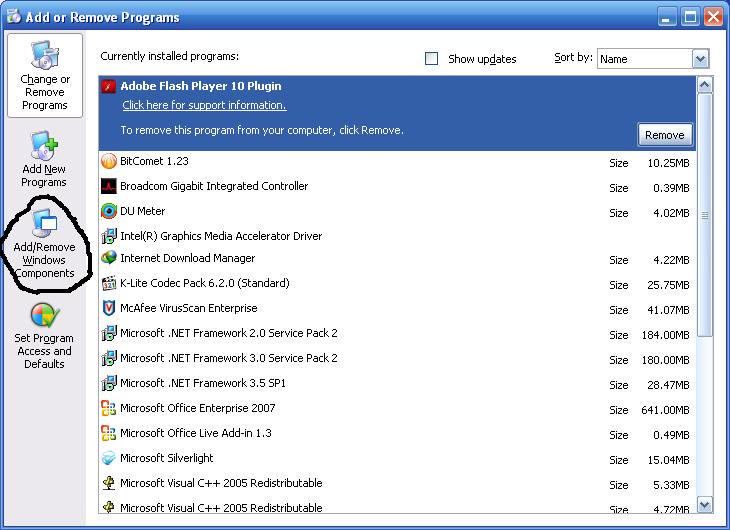Click the BitComet 1.23 icon
Image resolution: width=730 pixels, height=530 pixels.
(x=108, y=161)
